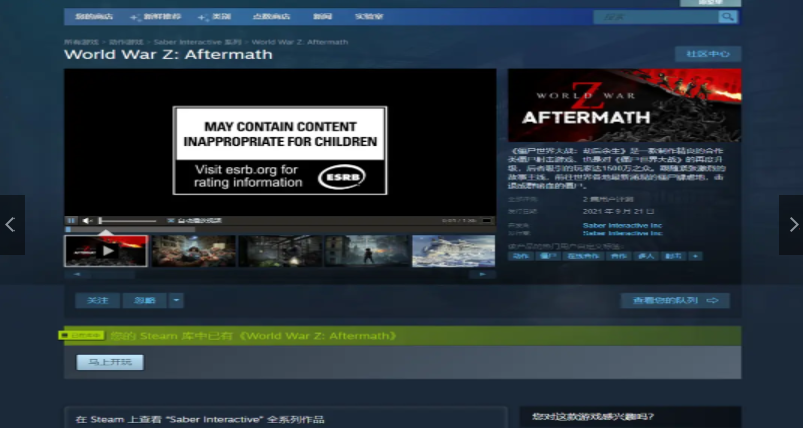Open the snowy ship screenshot thumbnail
803x428 pixels.
click(454, 251)
